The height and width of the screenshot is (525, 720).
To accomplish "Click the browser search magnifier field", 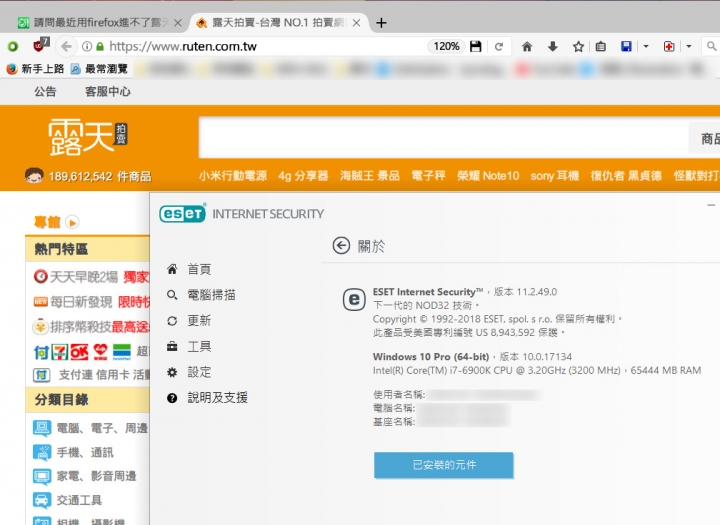I will coord(712,46).
